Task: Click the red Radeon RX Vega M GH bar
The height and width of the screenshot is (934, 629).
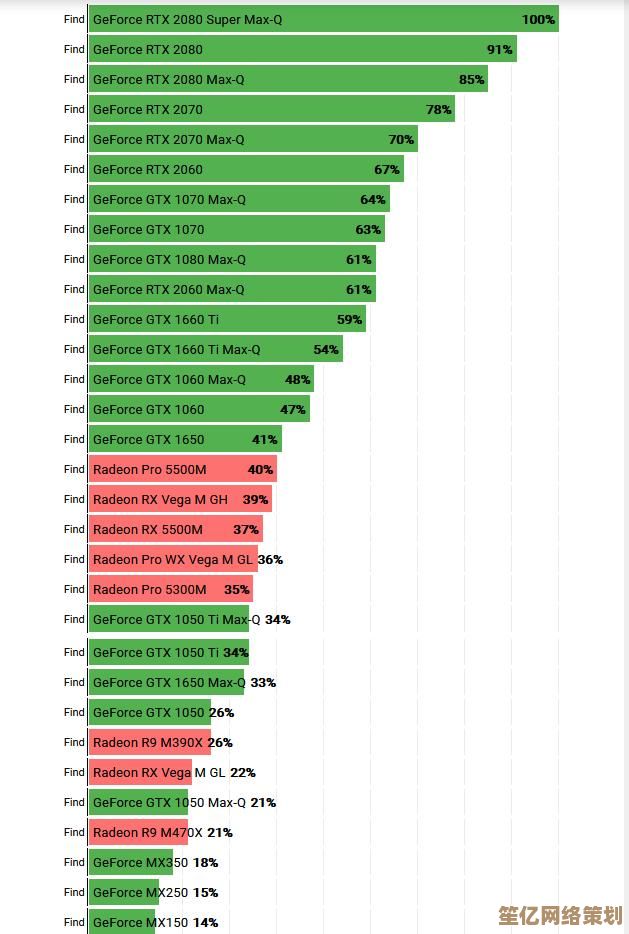Action: click(180, 499)
